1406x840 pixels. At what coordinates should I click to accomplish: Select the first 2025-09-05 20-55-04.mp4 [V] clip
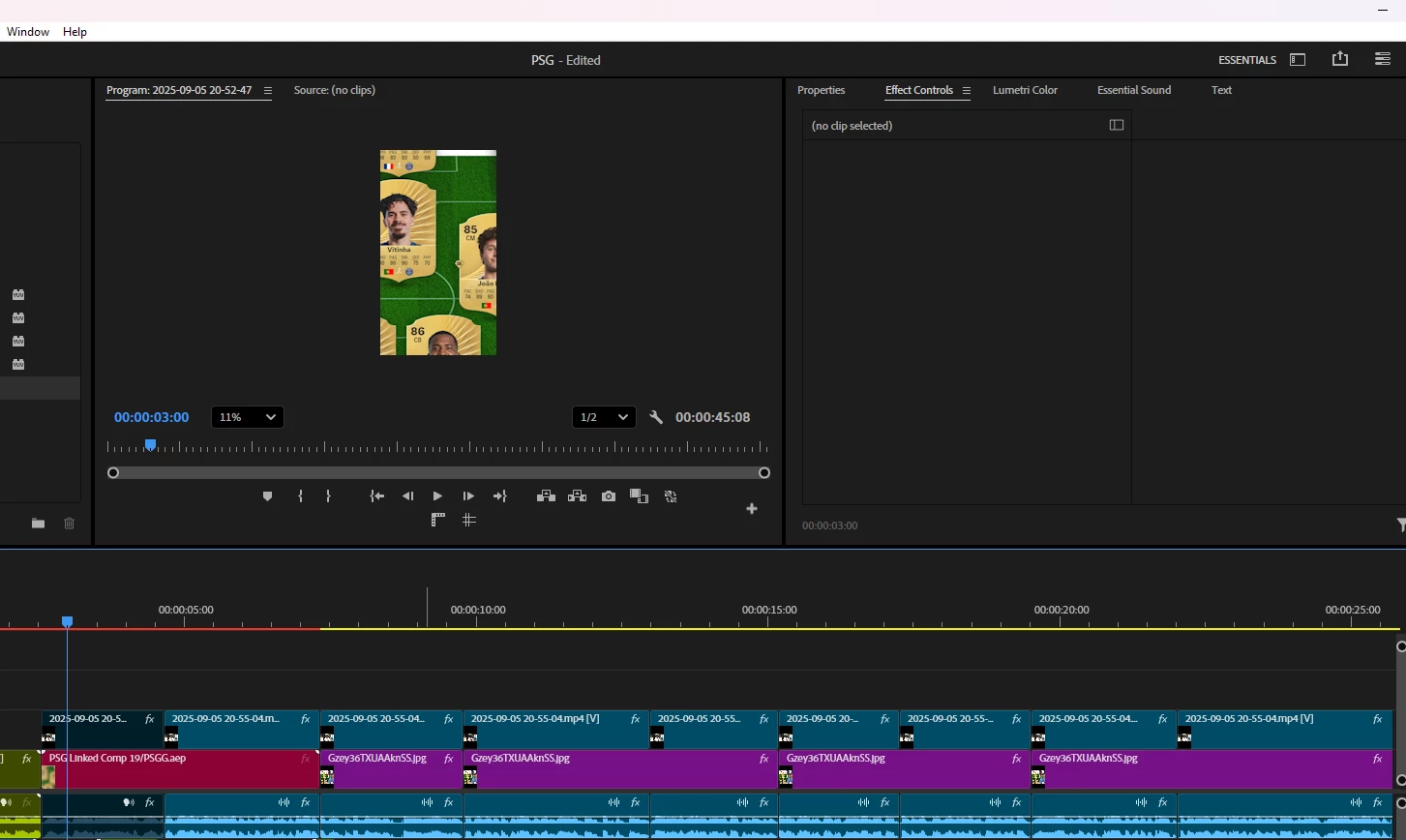point(555,730)
